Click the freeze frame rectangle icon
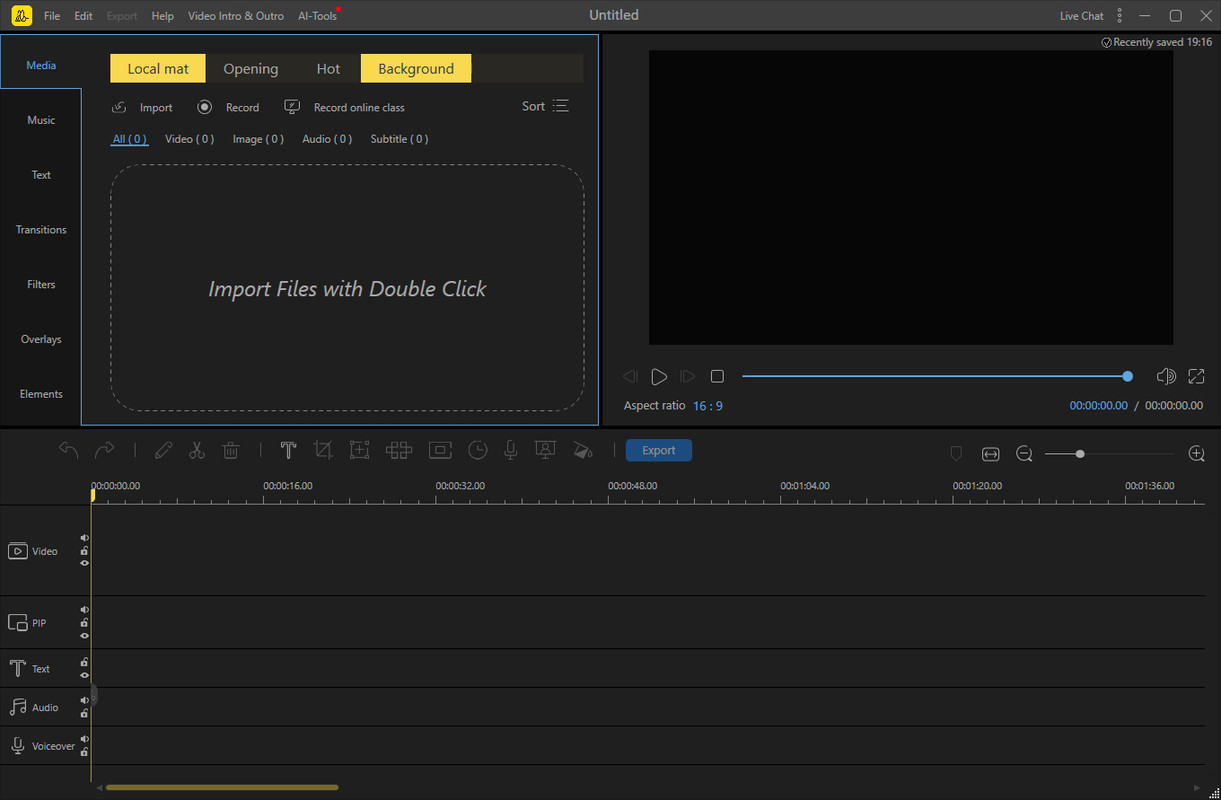The width and height of the screenshot is (1221, 800). [440, 451]
